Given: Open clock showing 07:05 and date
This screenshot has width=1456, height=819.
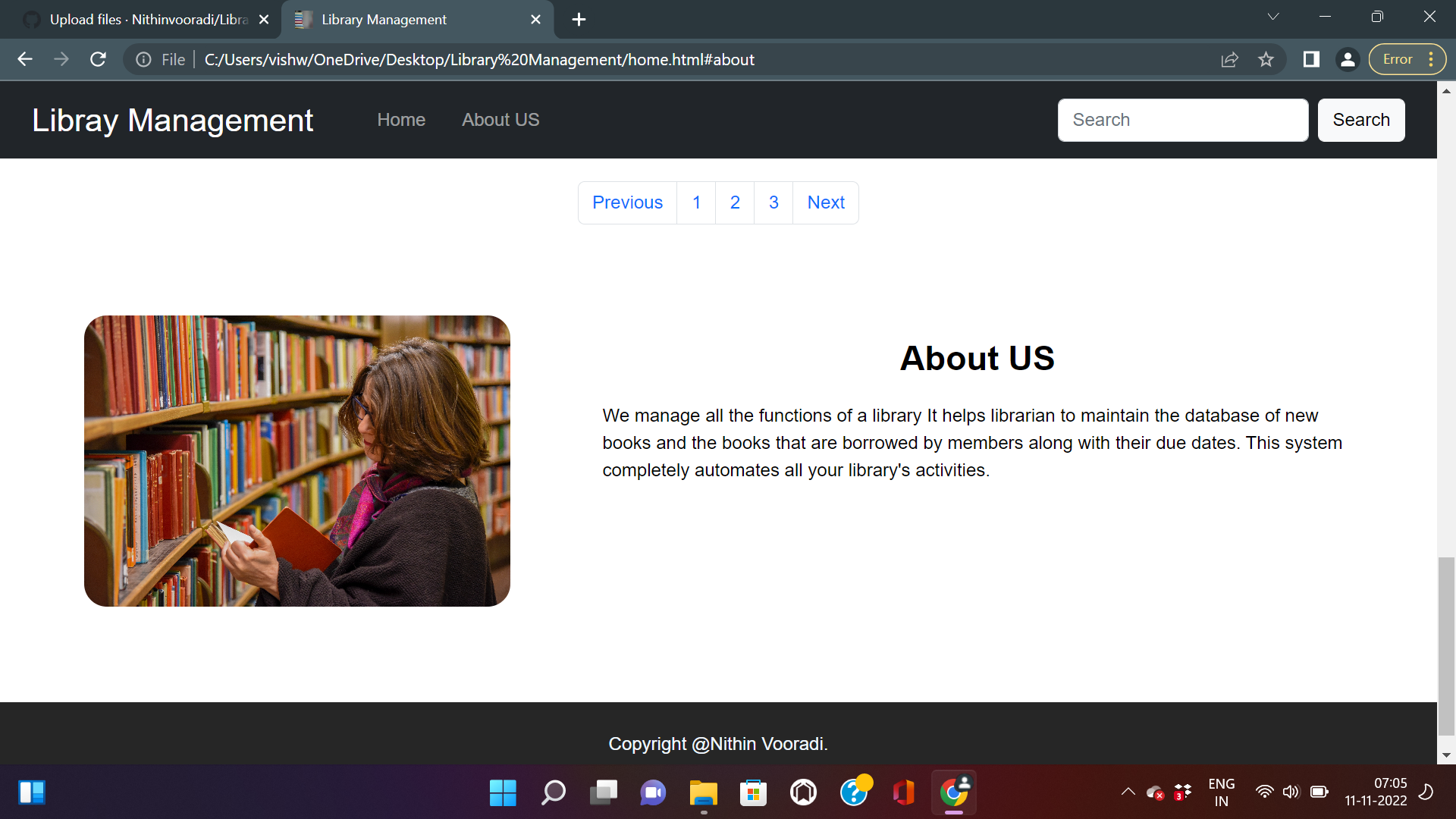Looking at the screenshot, I should pos(1376,792).
